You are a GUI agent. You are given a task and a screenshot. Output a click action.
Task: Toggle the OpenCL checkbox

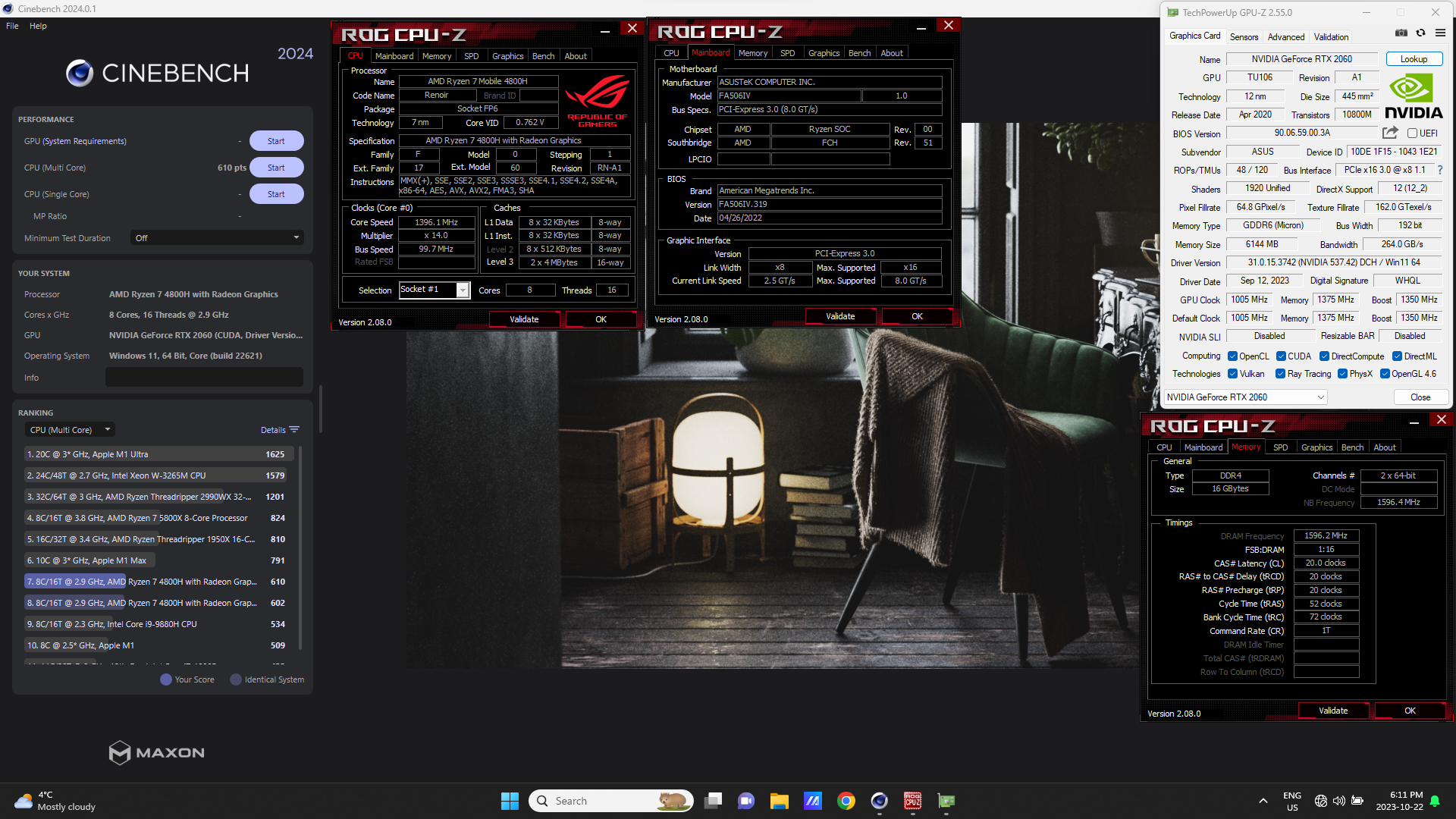1232,356
